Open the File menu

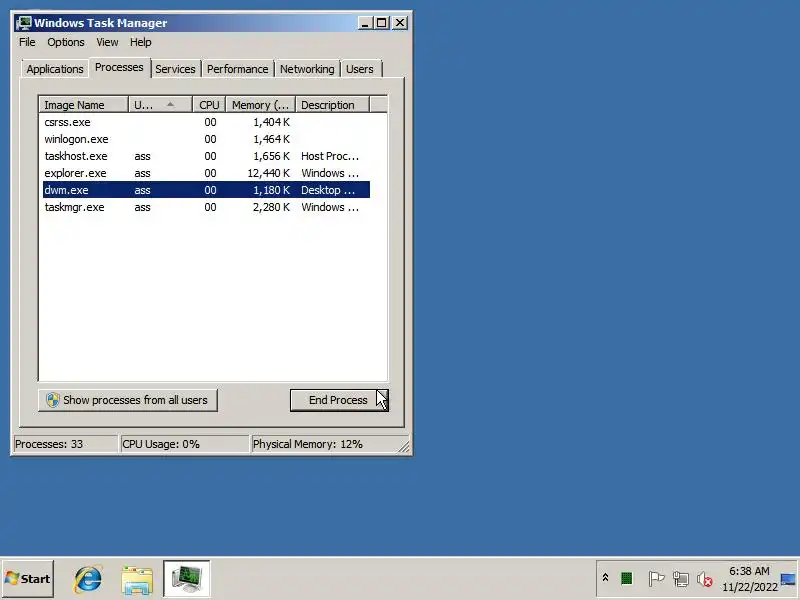(x=27, y=42)
